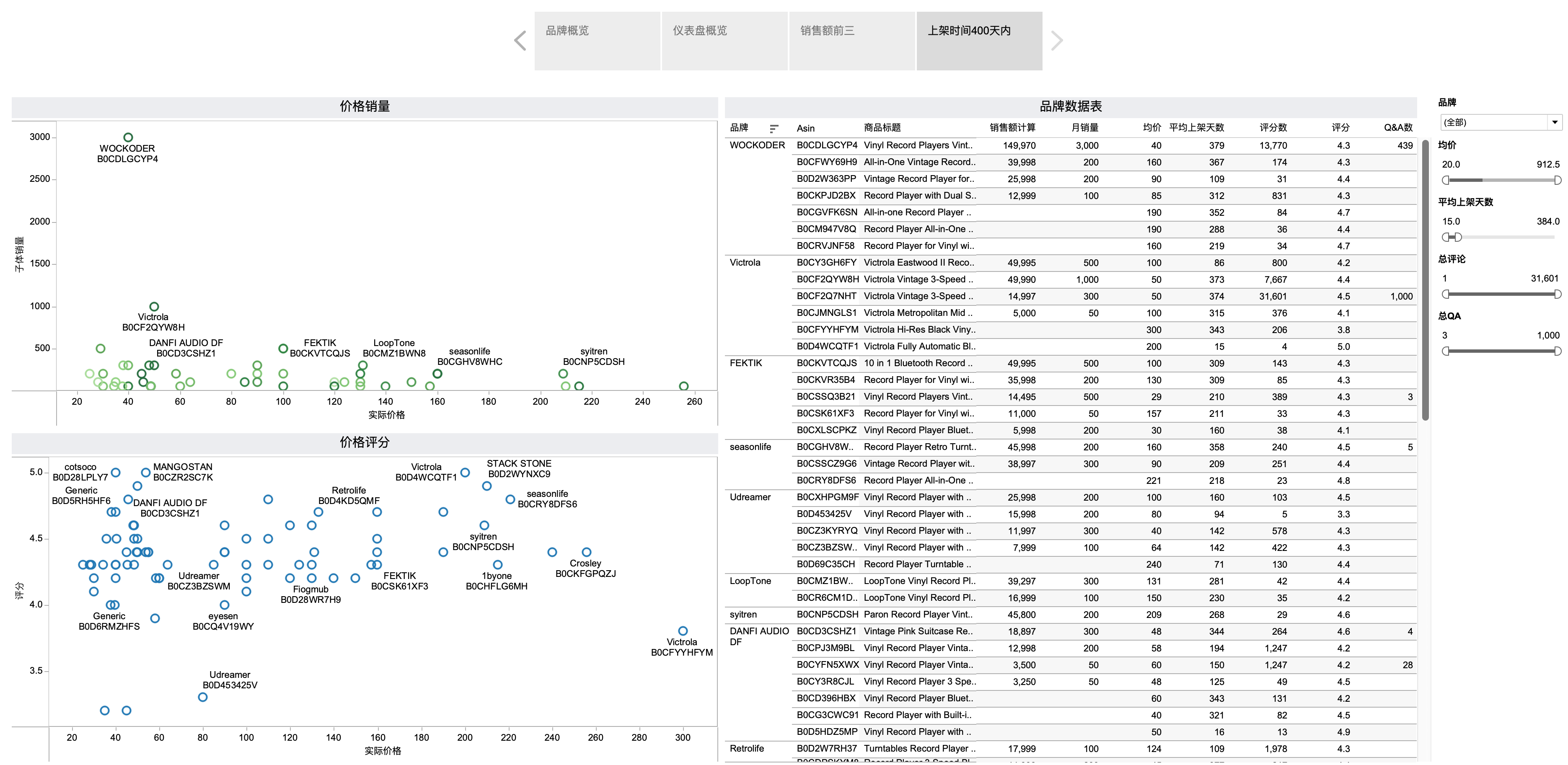This screenshot has width=1568, height=765.
Task: Click review count 13,770
Action: [1273, 146]
